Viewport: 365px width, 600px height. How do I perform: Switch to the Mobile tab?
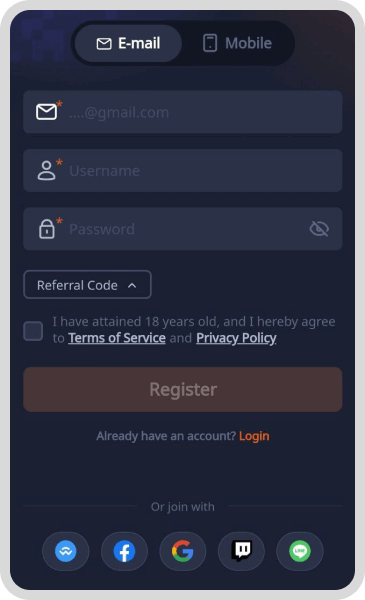click(x=237, y=43)
